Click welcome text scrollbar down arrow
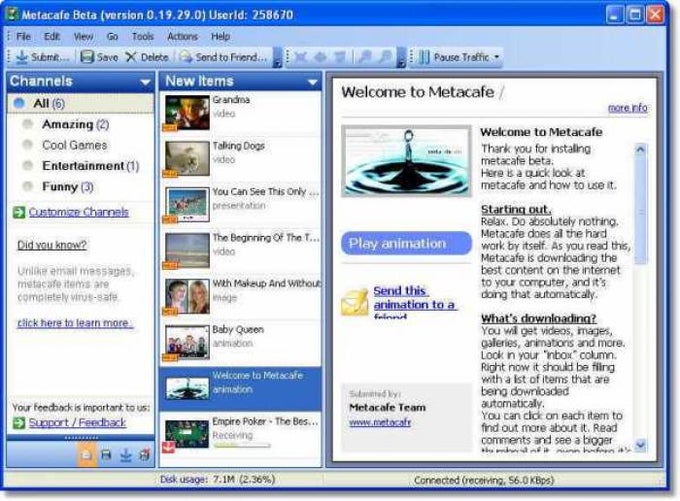 pyautogui.click(x=641, y=444)
